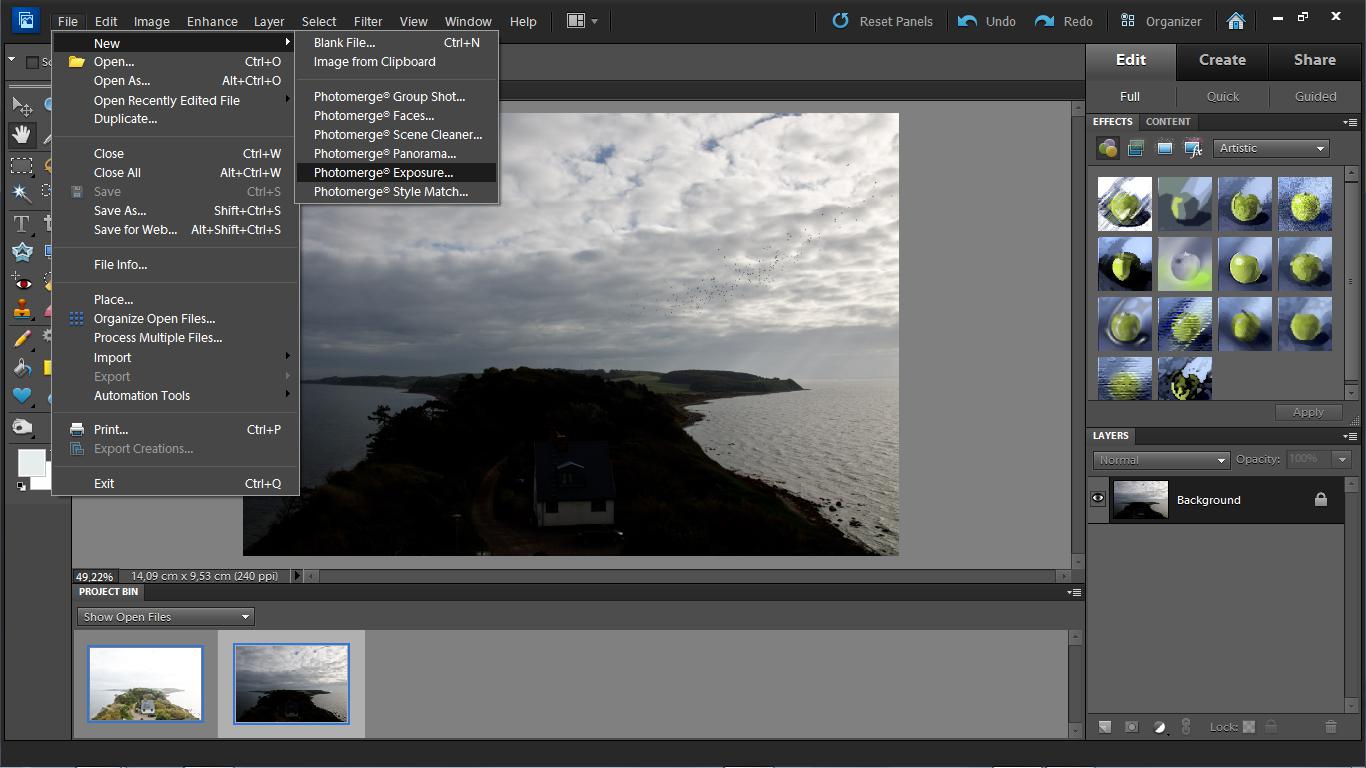Click the Reset Panels button
Viewport: 1366px width, 768px height.
click(883, 21)
